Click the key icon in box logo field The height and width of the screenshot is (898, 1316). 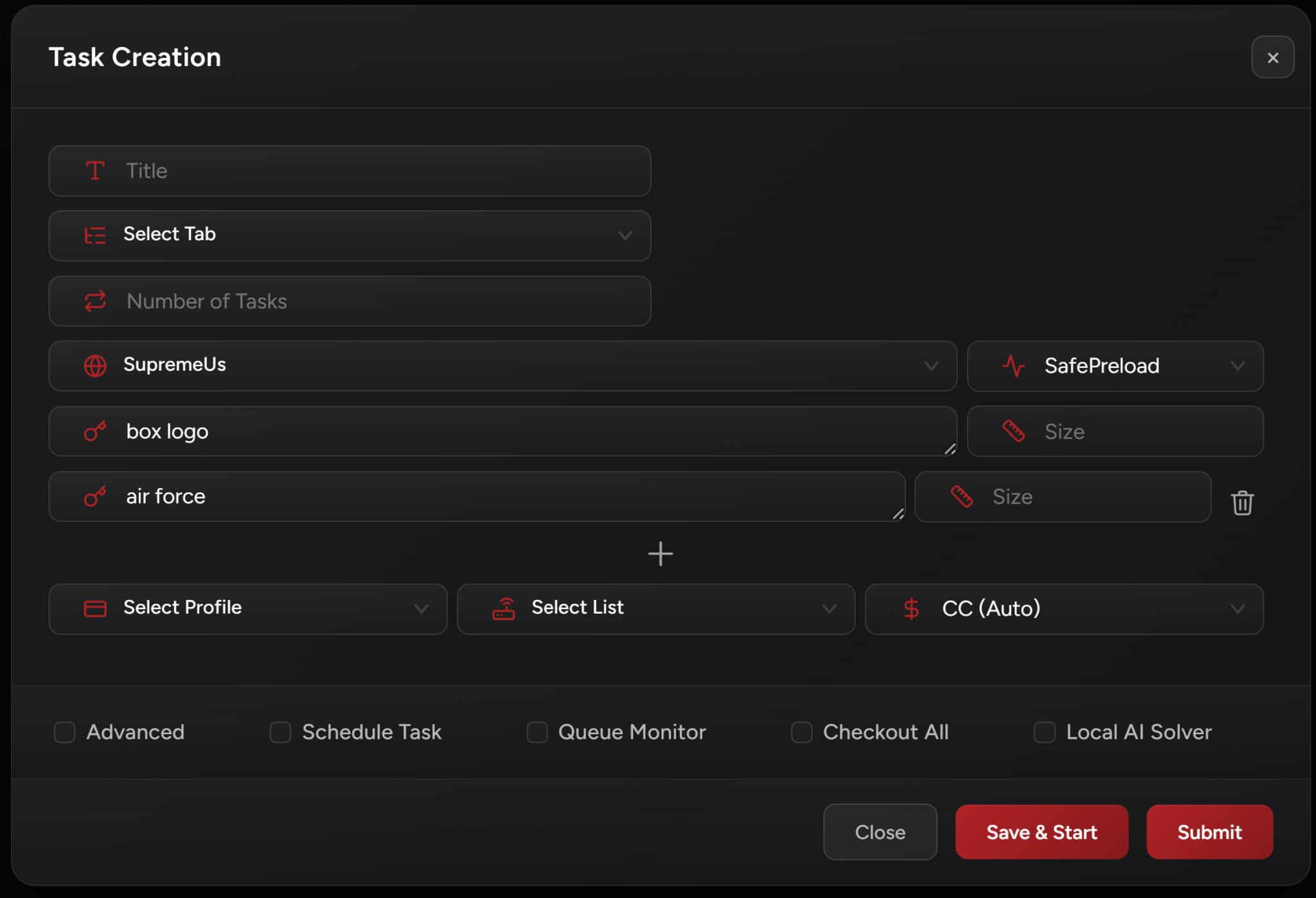pos(95,431)
